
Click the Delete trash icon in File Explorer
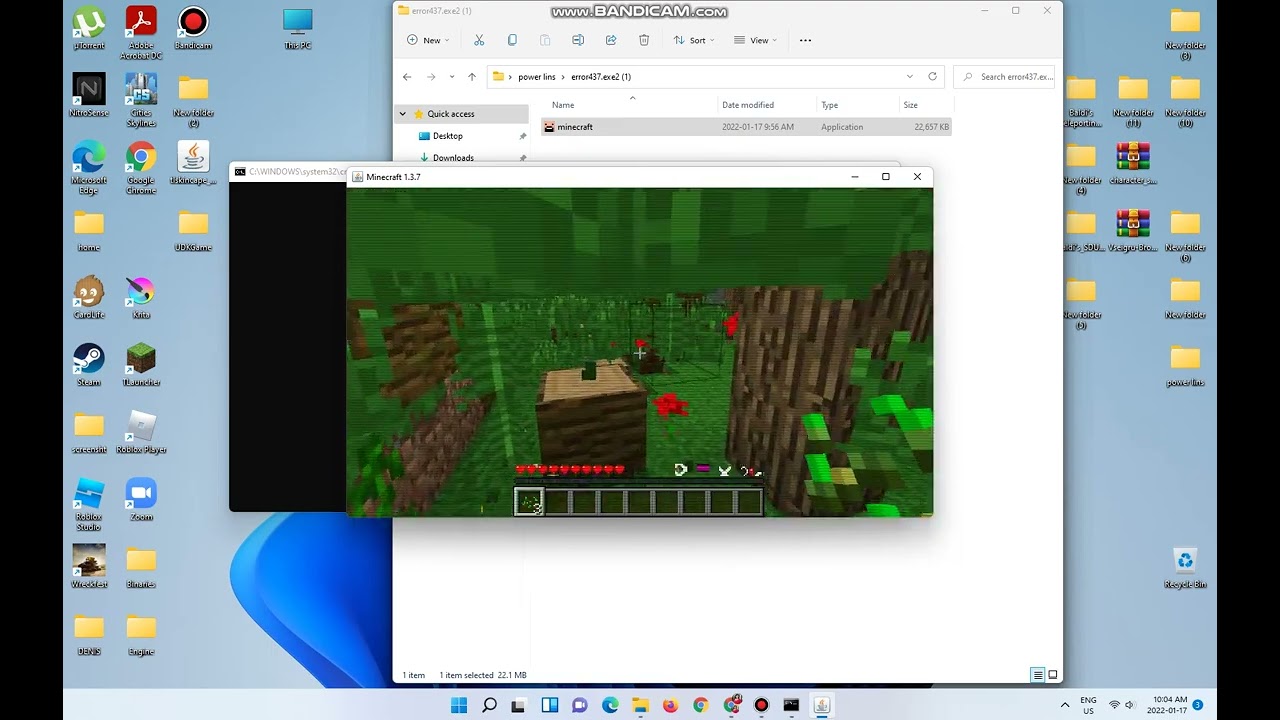coord(644,40)
